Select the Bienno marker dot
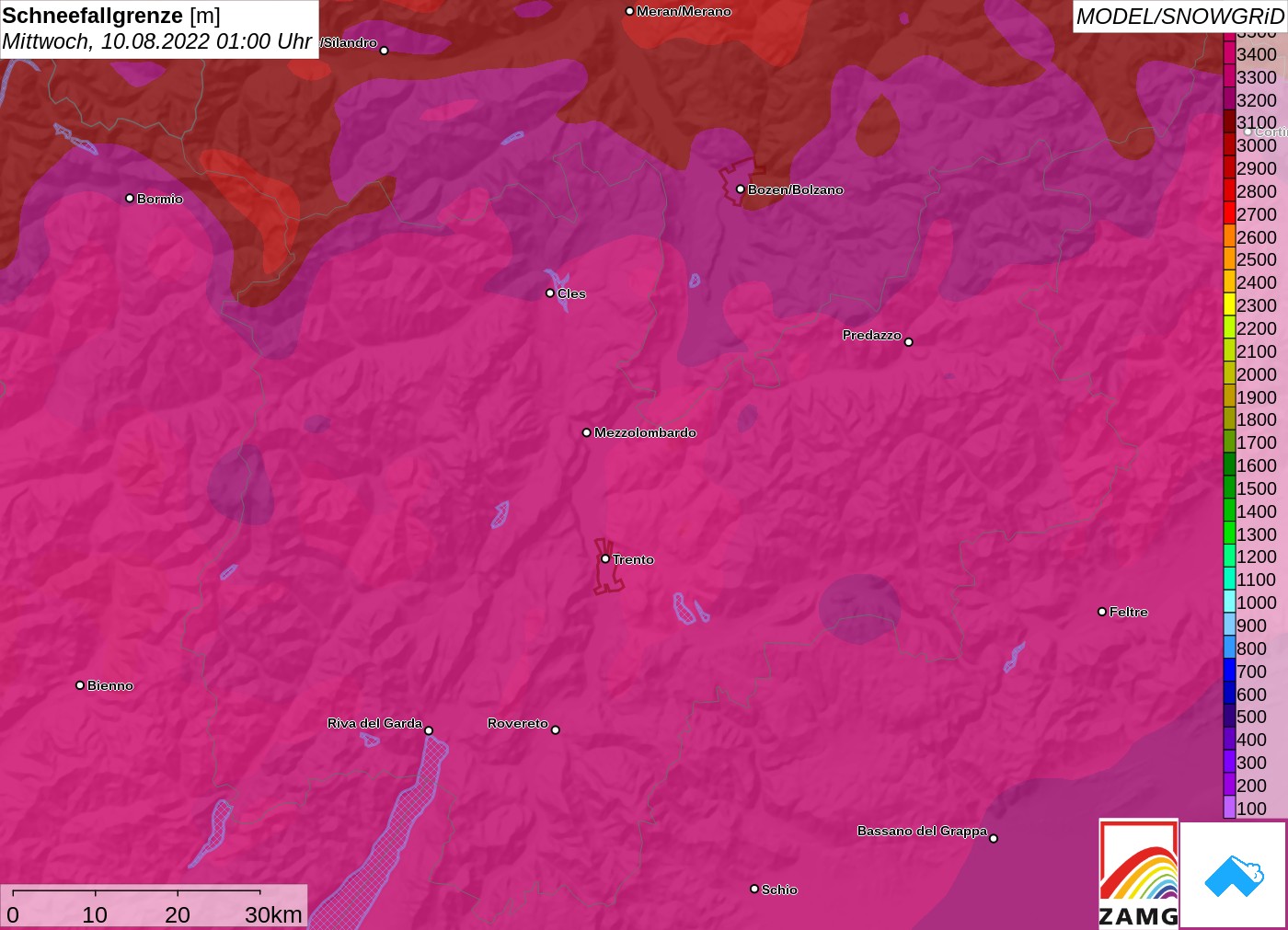The image size is (1288, 930). pos(80,684)
